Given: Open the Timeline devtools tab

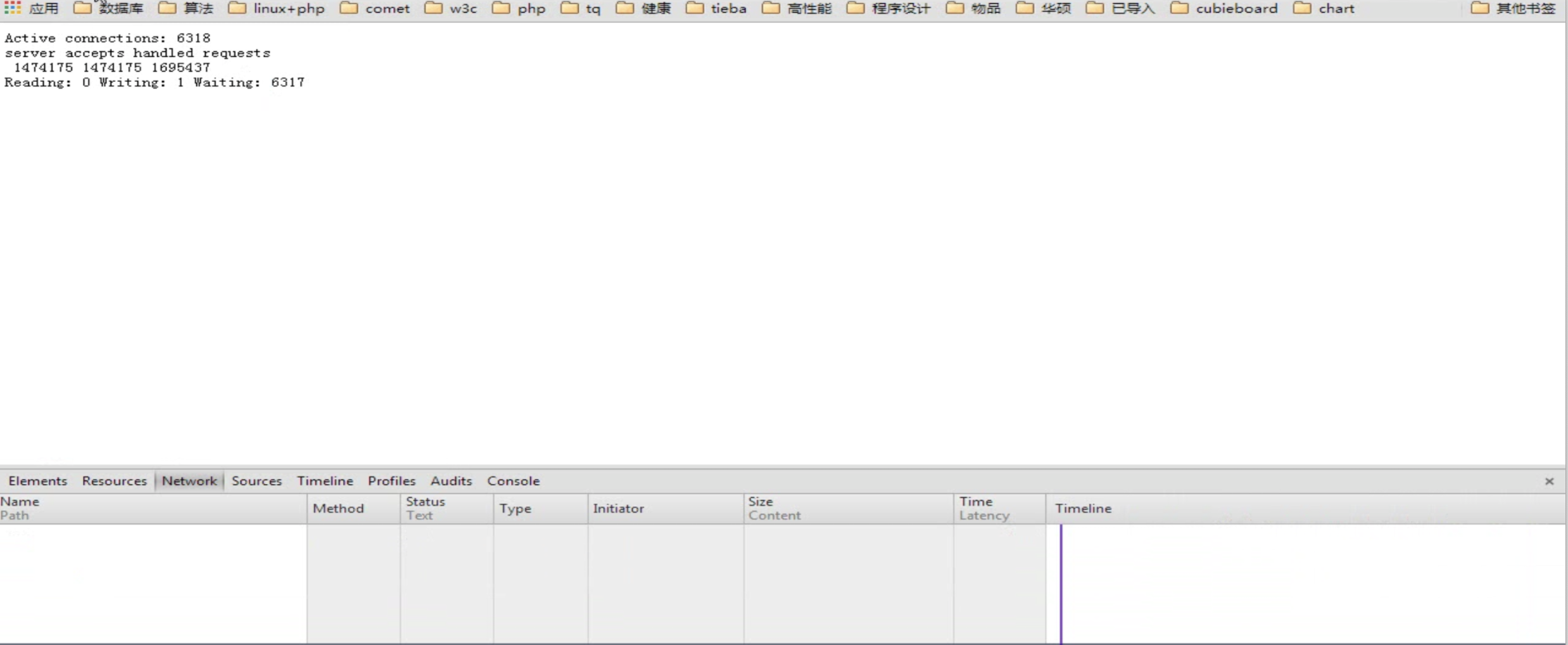Looking at the screenshot, I should [x=325, y=481].
